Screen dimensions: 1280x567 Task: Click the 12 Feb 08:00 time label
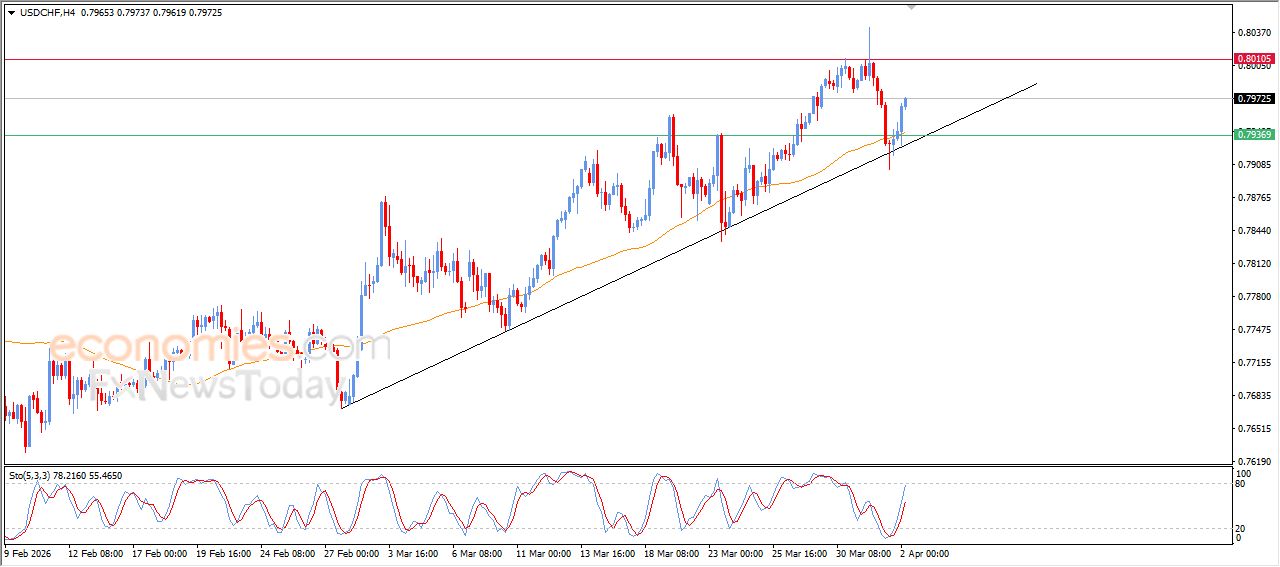(96, 553)
